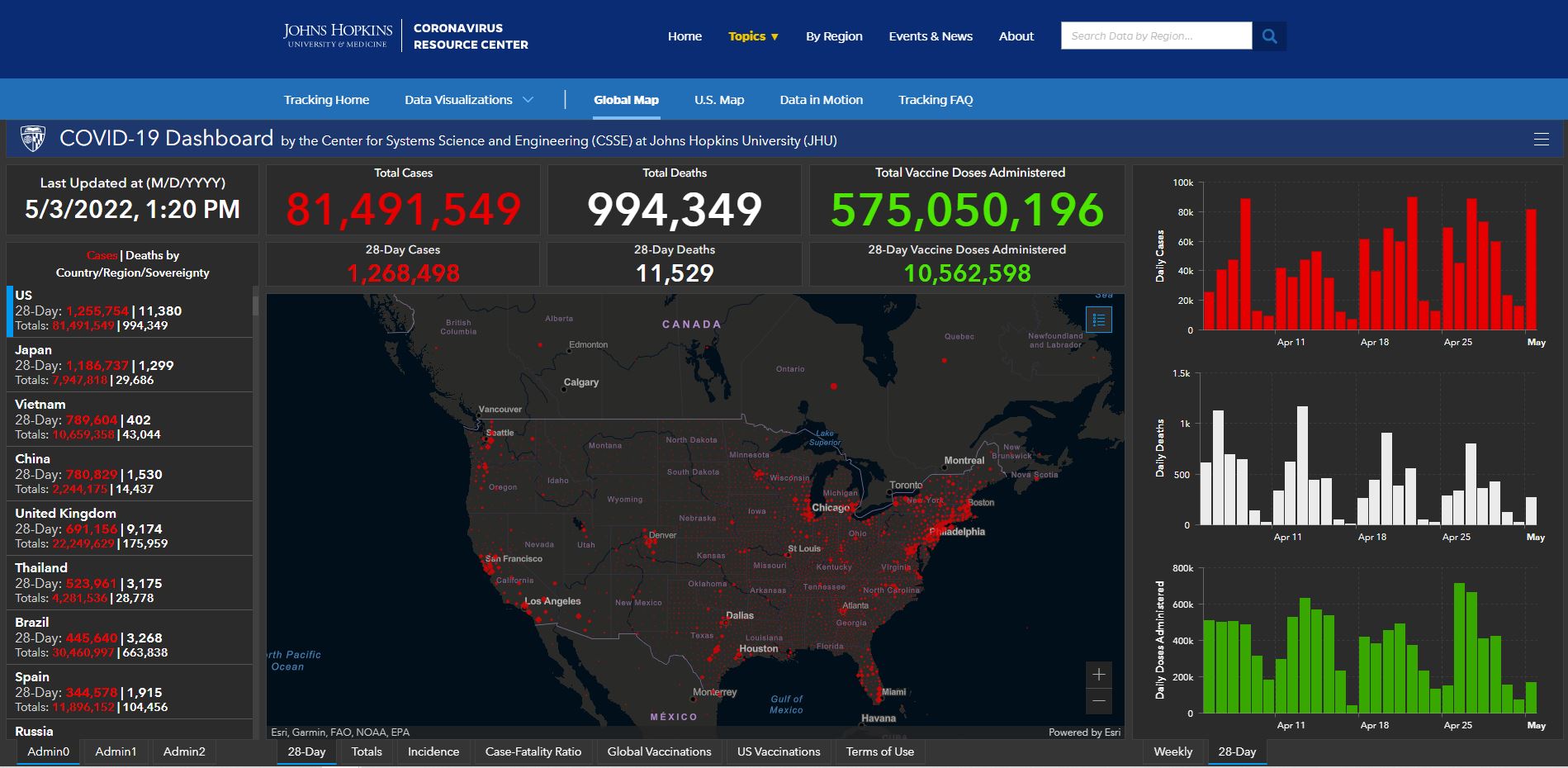Select US in the country list
The height and width of the screenshot is (768, 1568).
pos(130,311)
